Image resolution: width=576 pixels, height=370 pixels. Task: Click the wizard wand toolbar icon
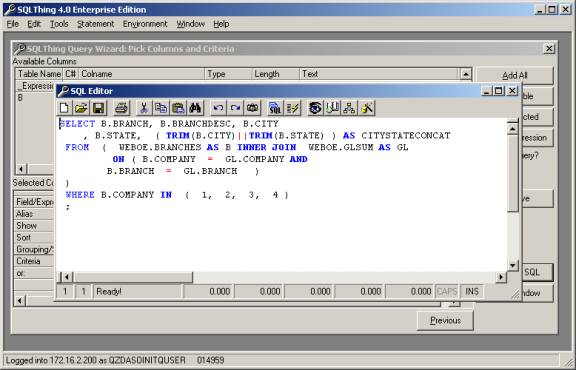367,108
